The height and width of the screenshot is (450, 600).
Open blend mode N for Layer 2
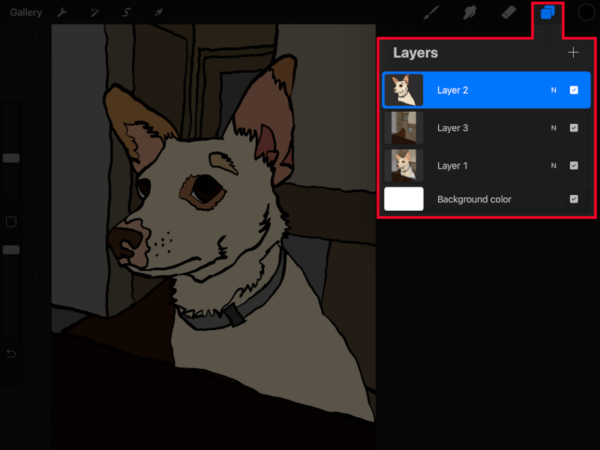[552, 90]
